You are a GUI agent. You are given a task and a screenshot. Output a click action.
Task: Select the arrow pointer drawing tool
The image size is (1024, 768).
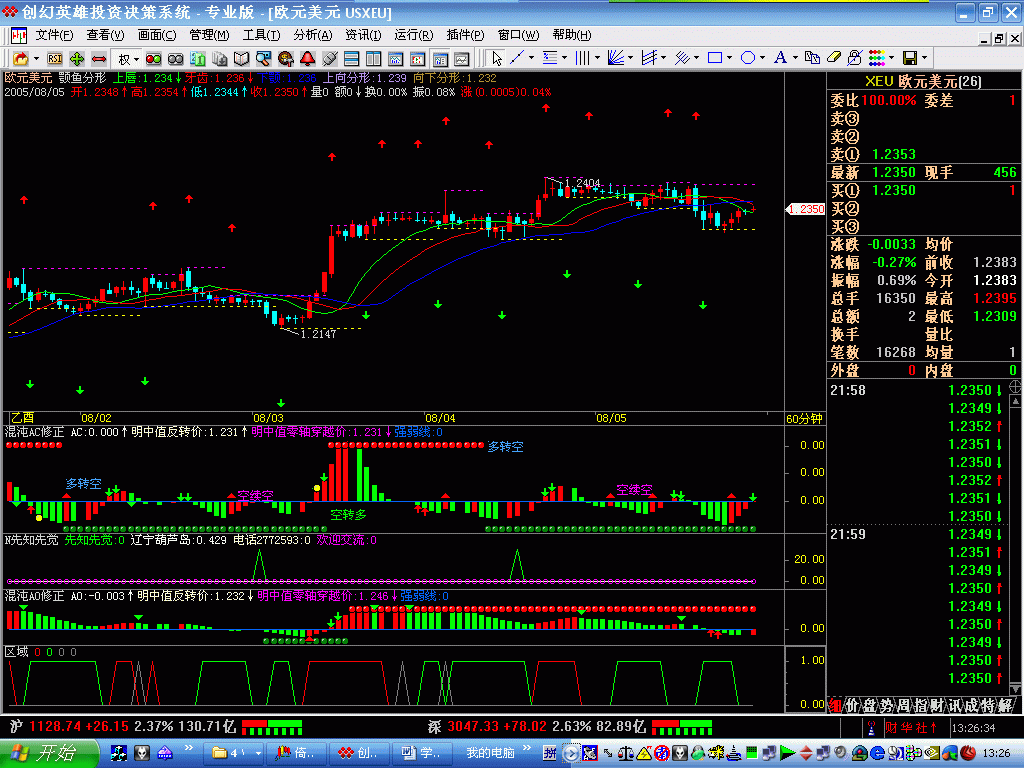click(497, 58)
